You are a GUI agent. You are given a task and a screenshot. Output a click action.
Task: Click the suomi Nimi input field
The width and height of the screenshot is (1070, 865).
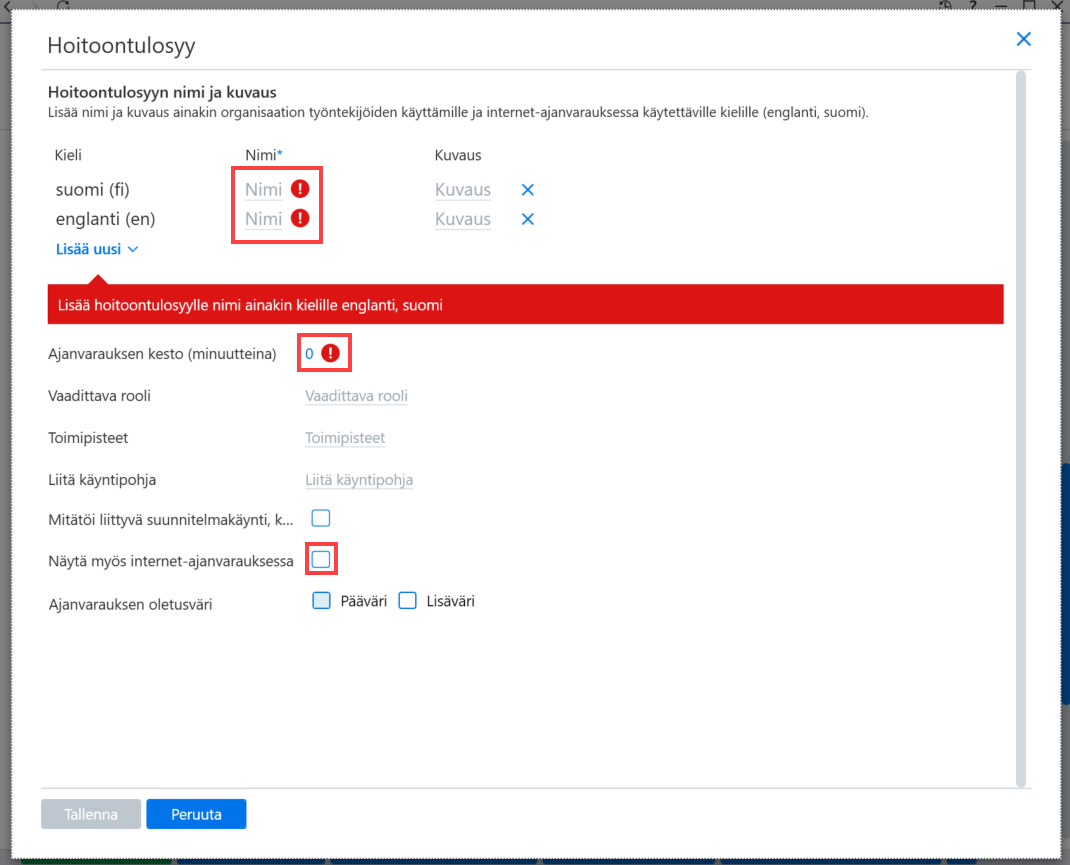tap(263, 190)
